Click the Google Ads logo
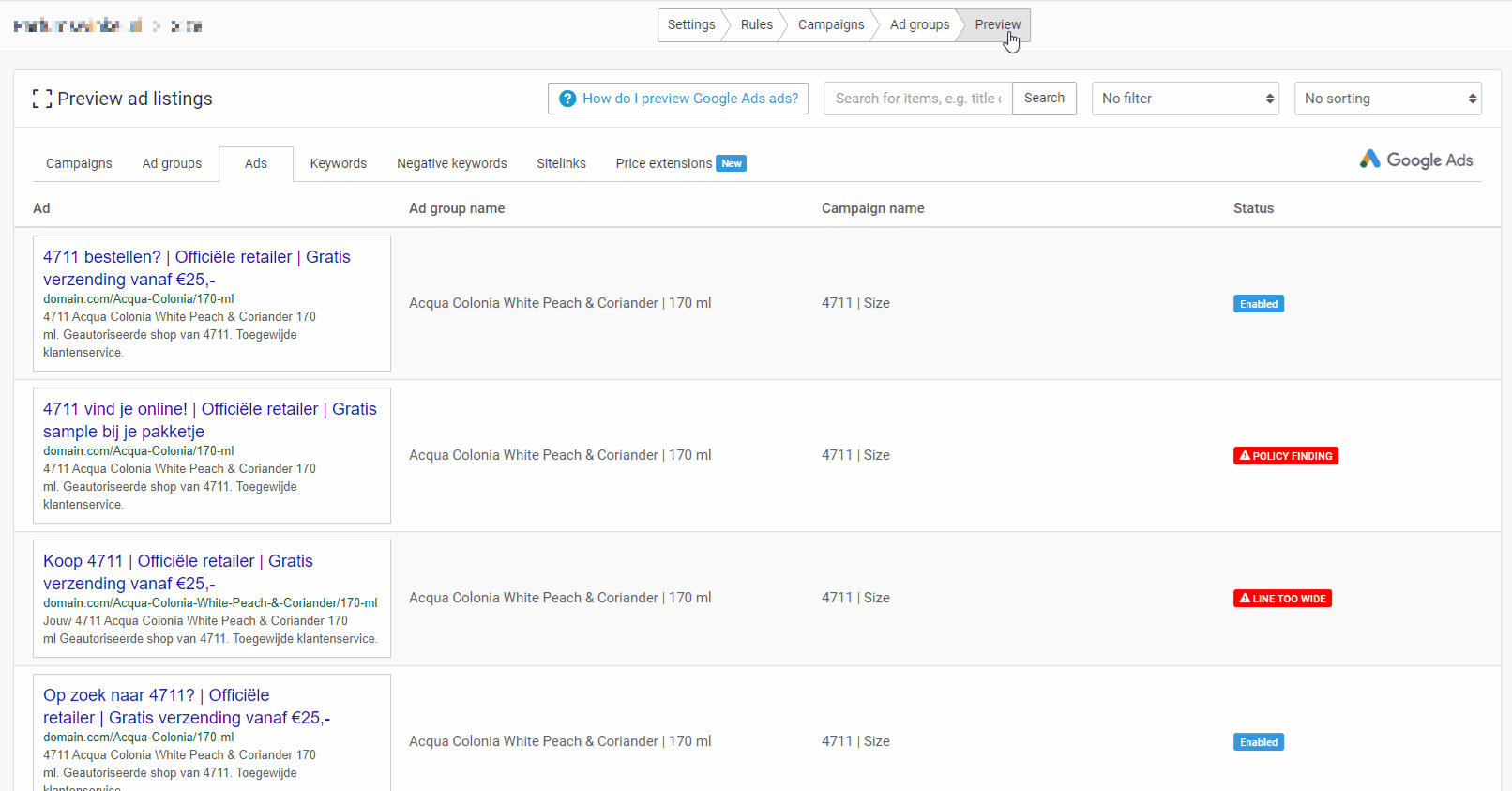1512x791 pixels. pos(1415,160)
